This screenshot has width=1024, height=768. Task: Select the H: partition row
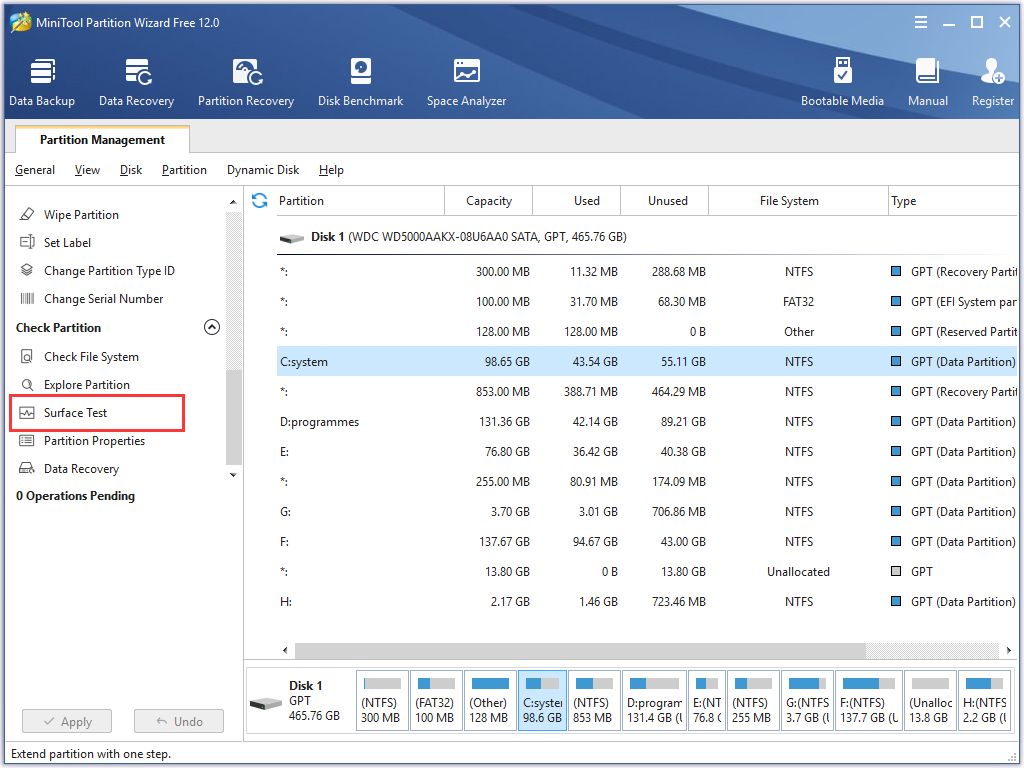[x=647, y=601]
